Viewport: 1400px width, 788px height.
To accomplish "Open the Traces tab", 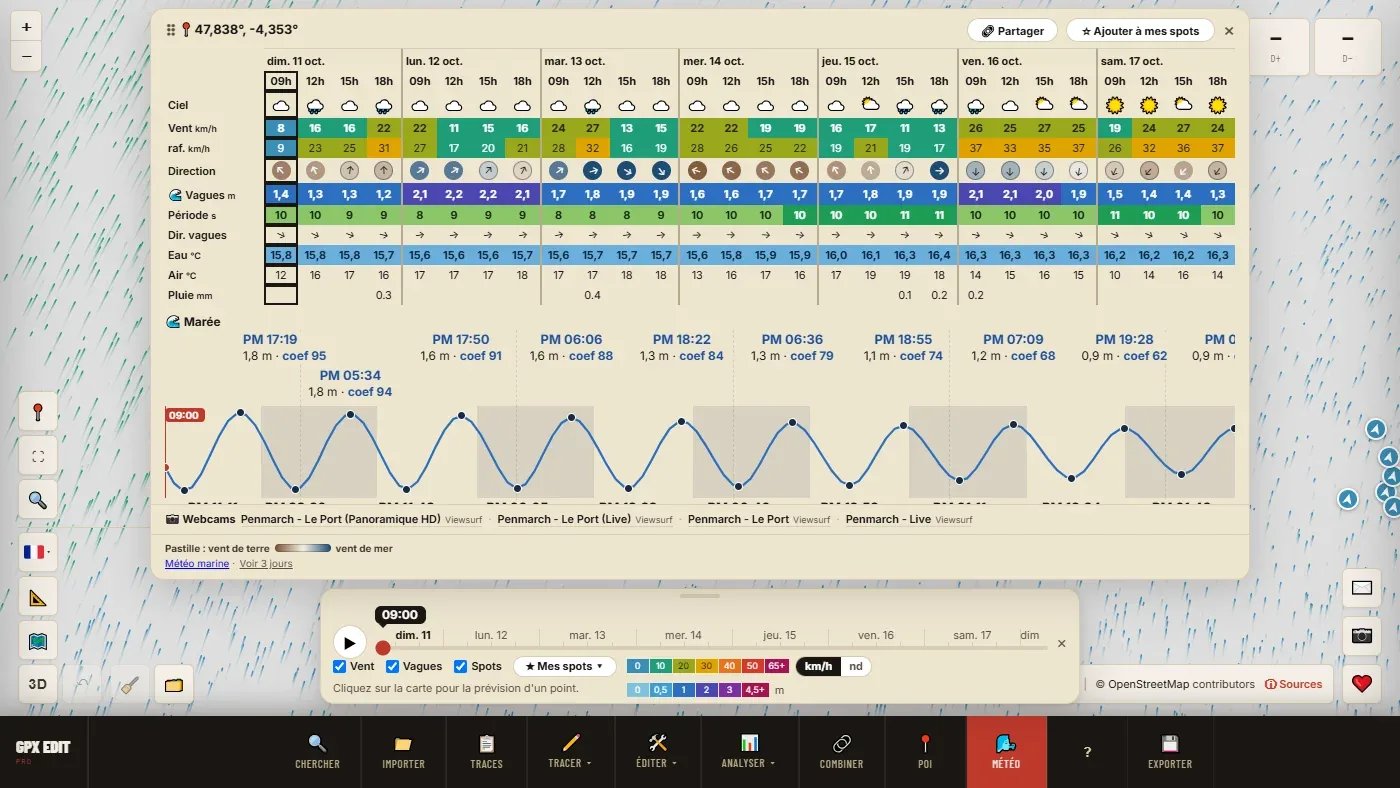I will tap(486, 752).
